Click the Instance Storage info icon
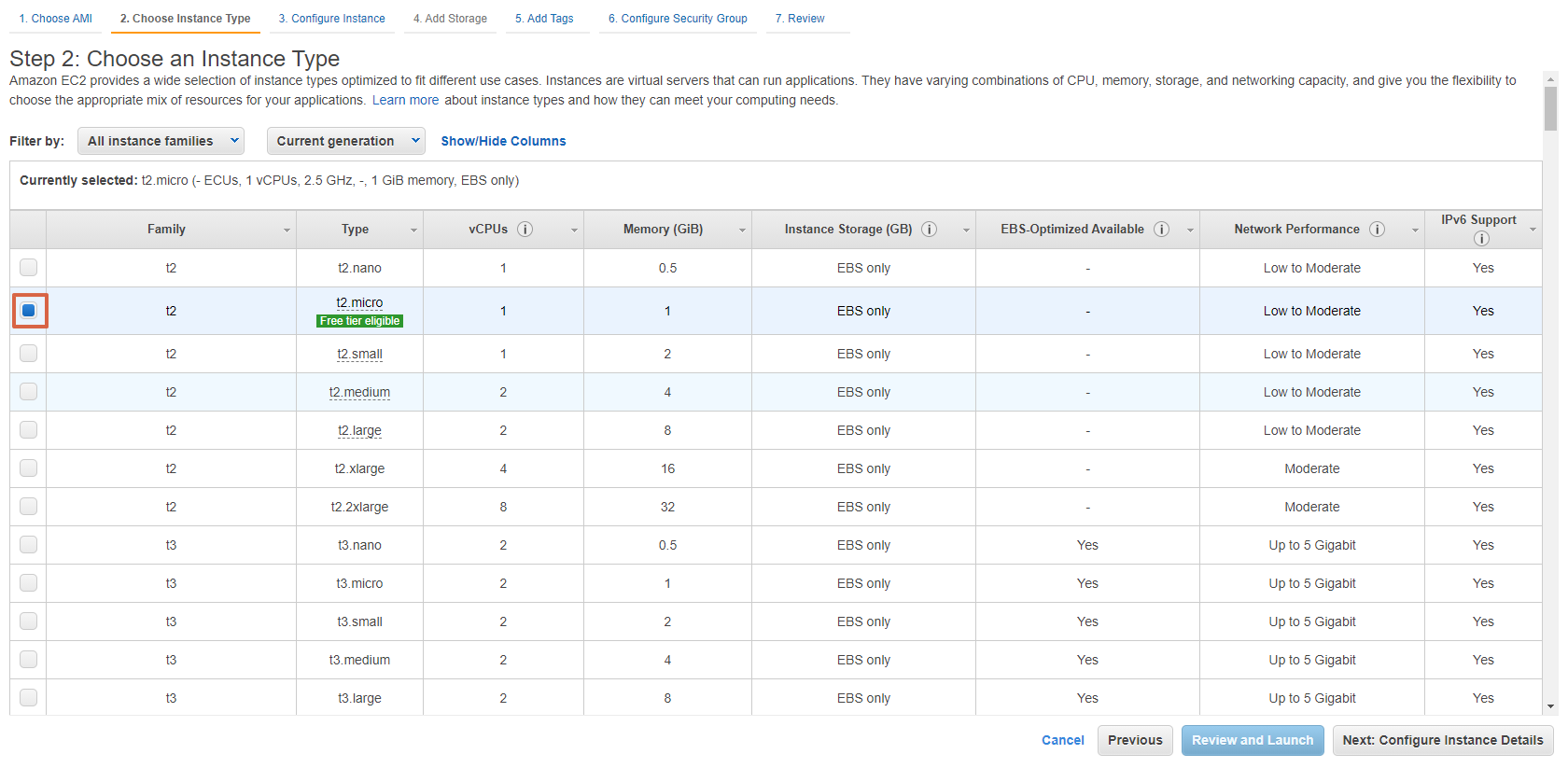The image size is (1568, 768). 930,230
